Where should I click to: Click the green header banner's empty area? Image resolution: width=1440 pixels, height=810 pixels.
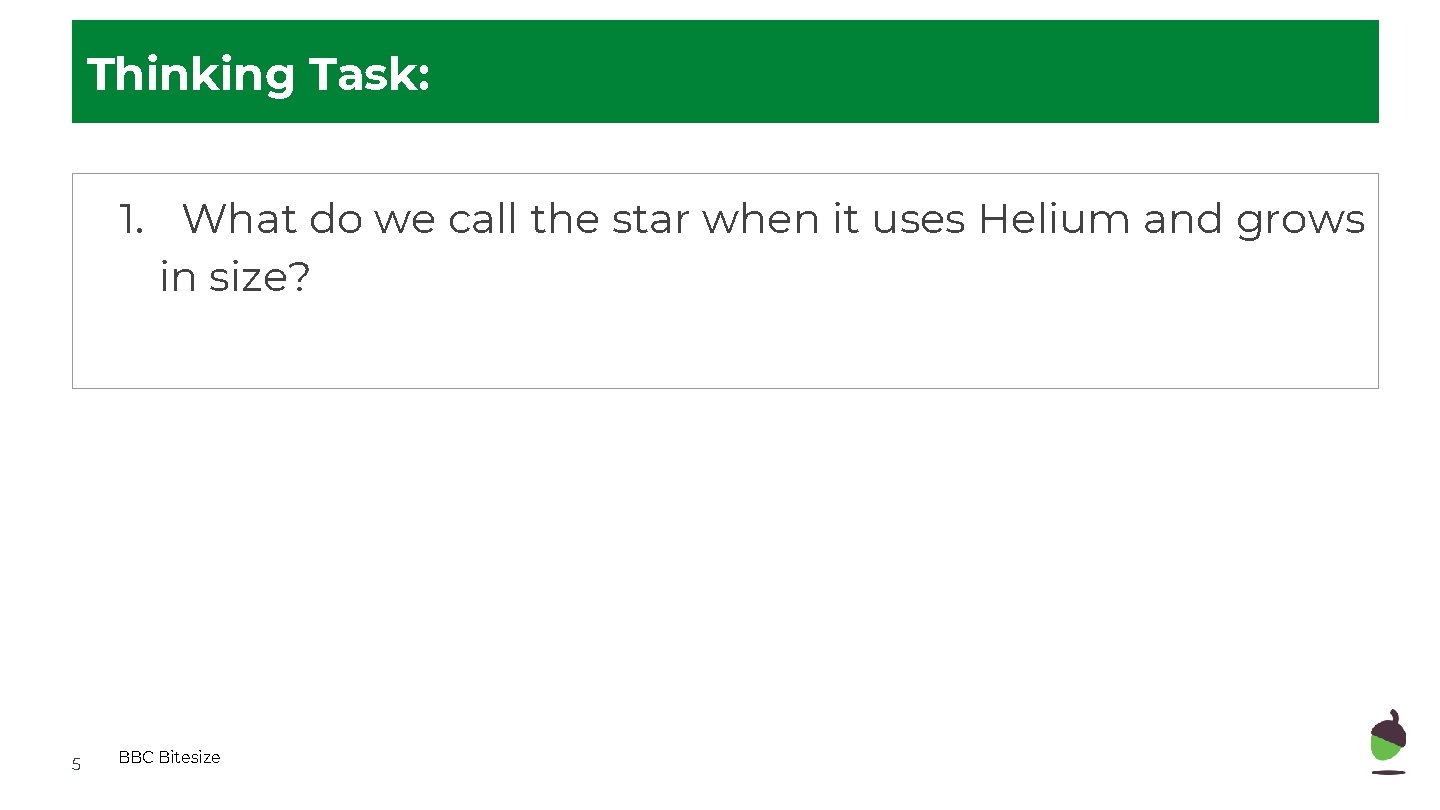900,72
